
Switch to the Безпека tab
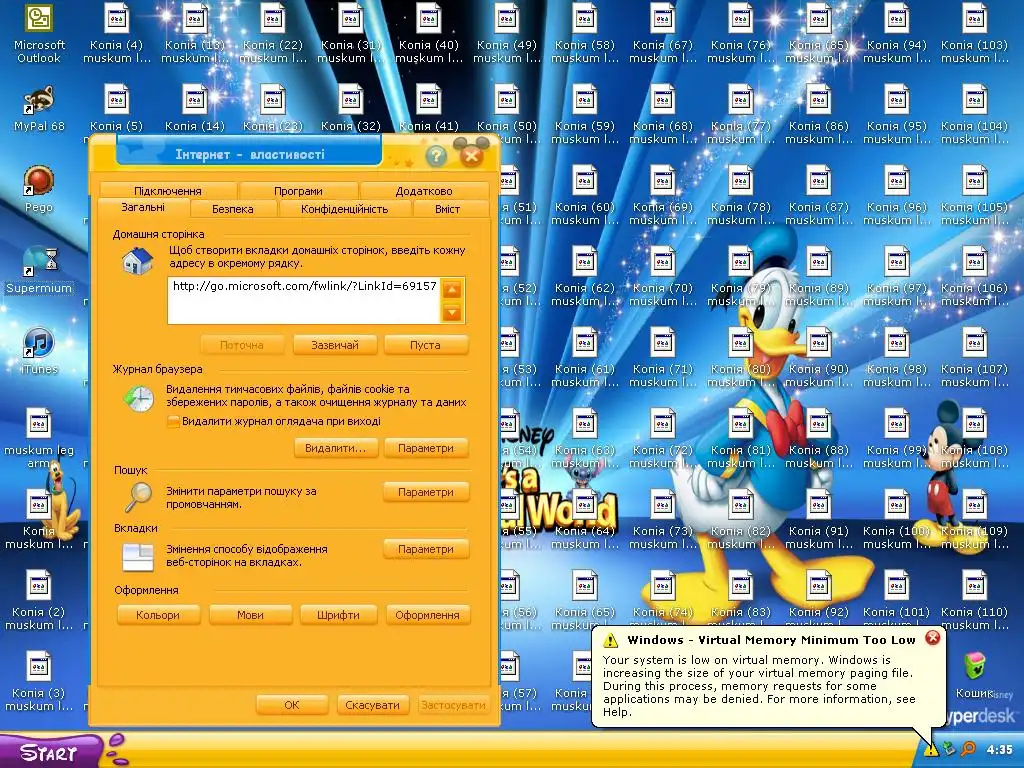tap(232, 209)
